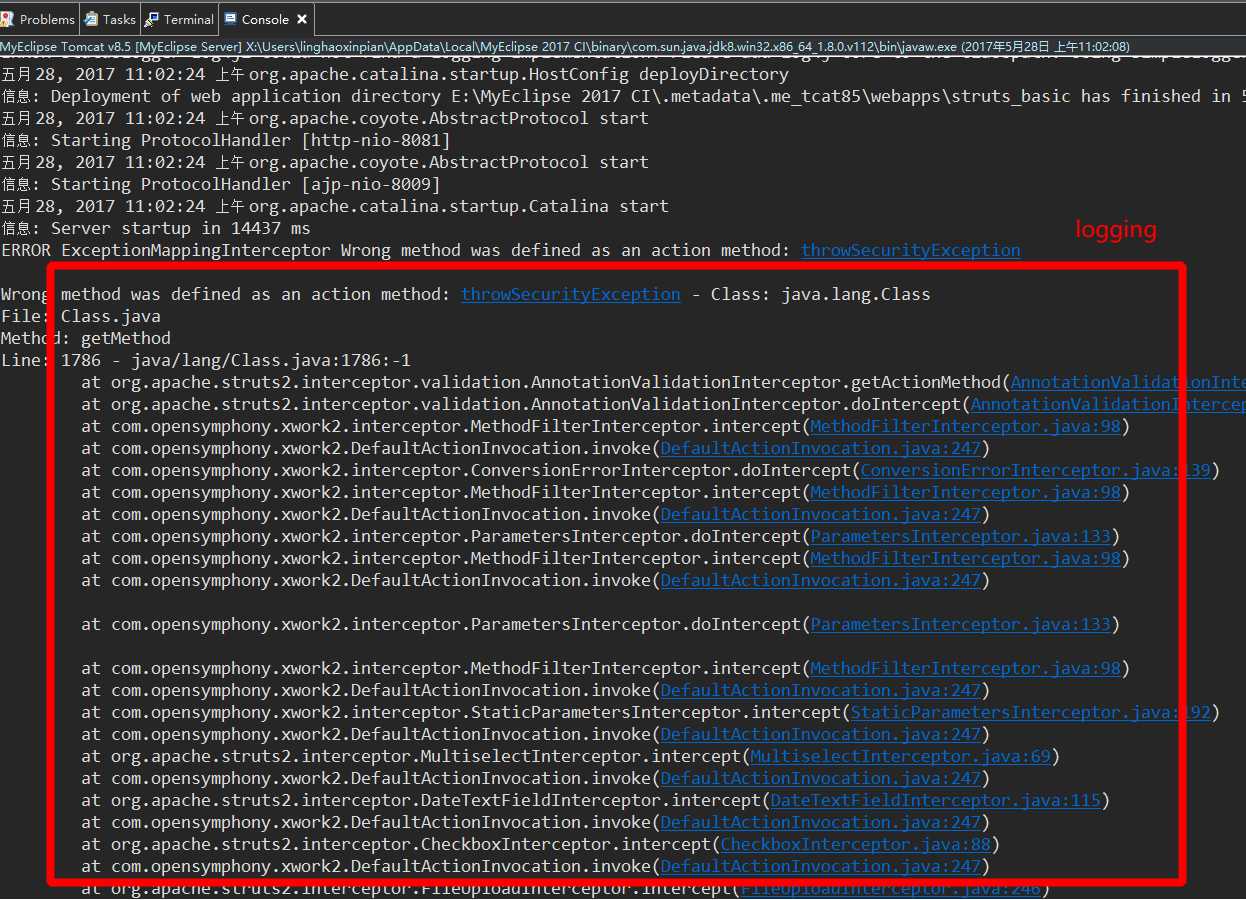Open ConversionErrorInterceptor.java:139 link
This screenshot has width=1246, height=900.
point(1035,470)
